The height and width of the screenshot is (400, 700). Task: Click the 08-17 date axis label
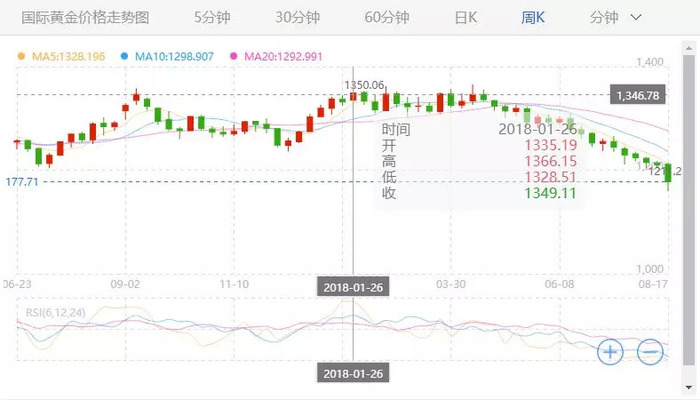pyautogui.click(x=653, y=284)
